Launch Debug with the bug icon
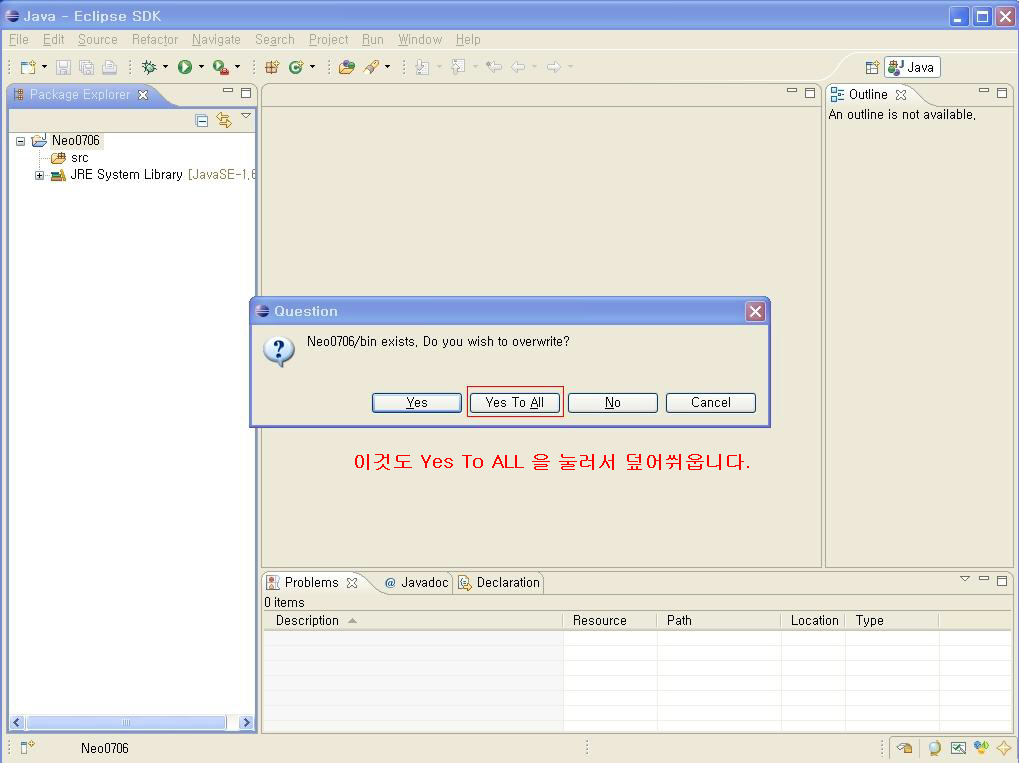1019x763 pixels. click(149, 67)
